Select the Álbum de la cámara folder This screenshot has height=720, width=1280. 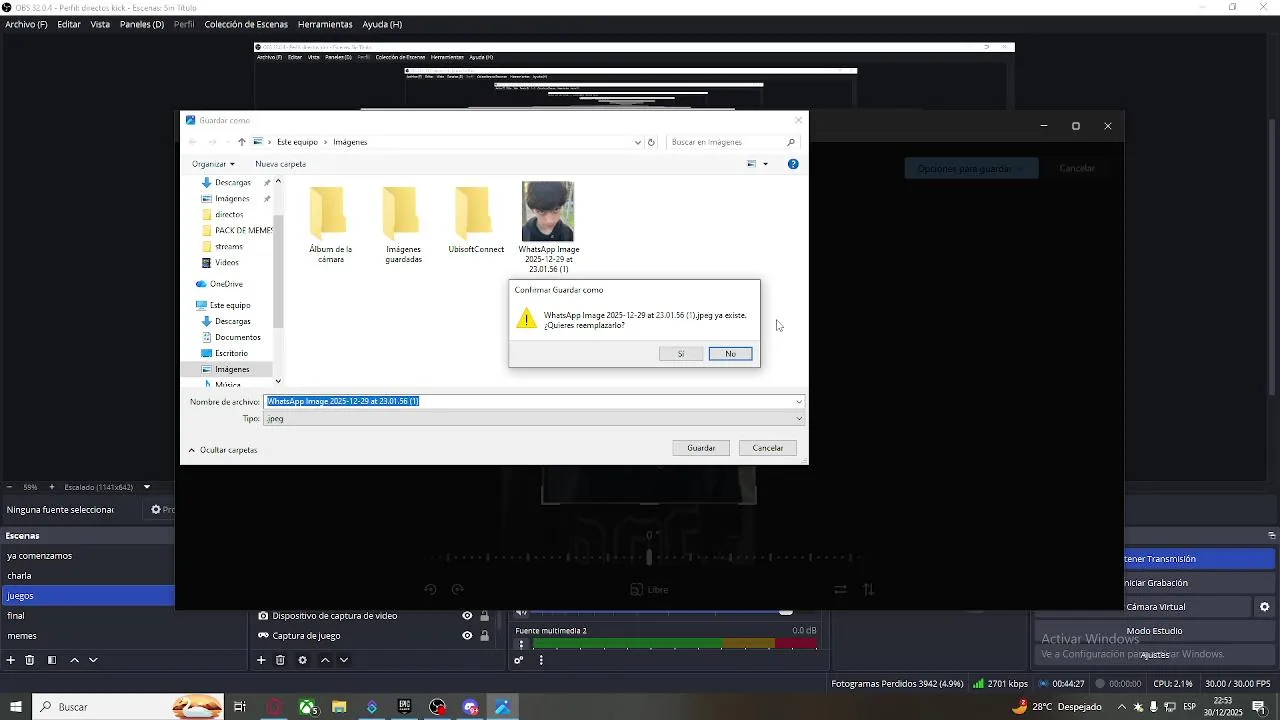click(x=330, y=223)
